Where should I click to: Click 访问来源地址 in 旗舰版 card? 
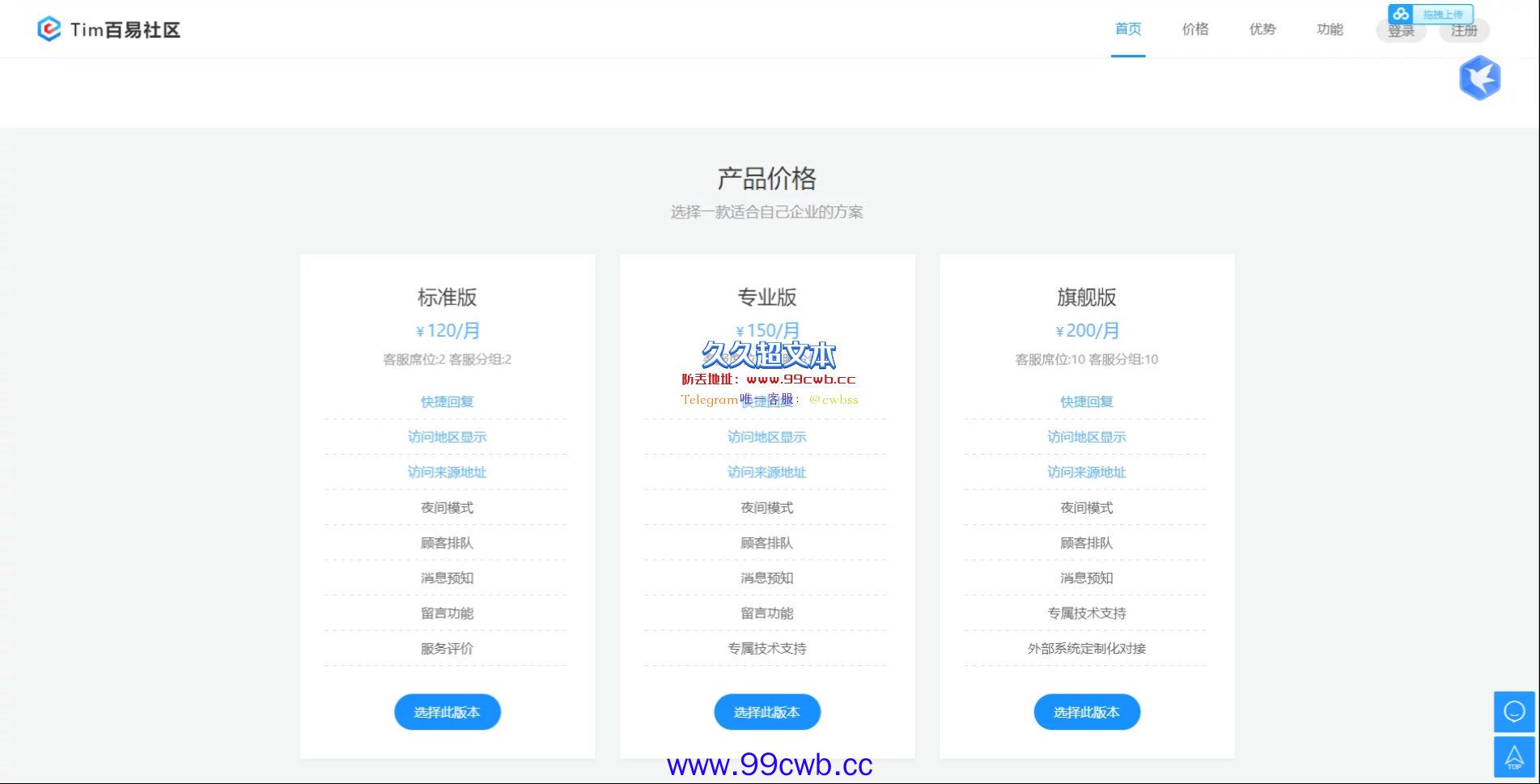(x=1087, y=473)
